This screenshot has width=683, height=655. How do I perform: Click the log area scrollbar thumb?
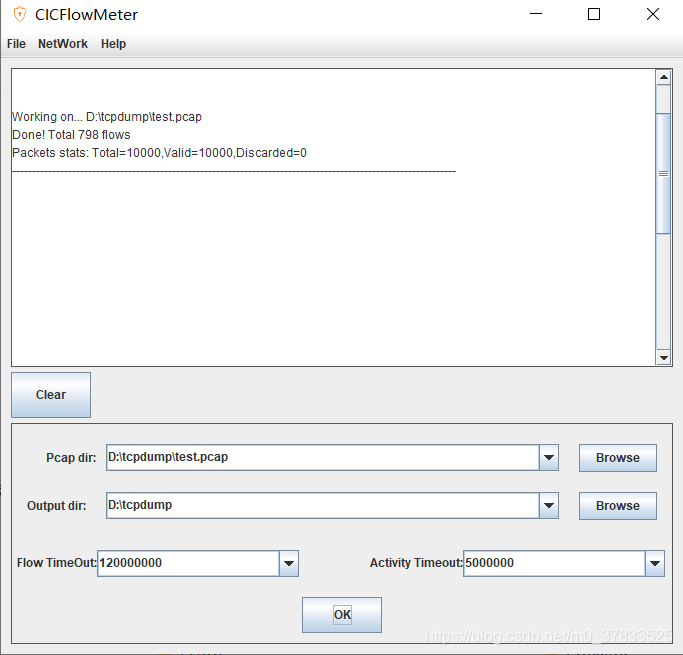tap(663, 173)
